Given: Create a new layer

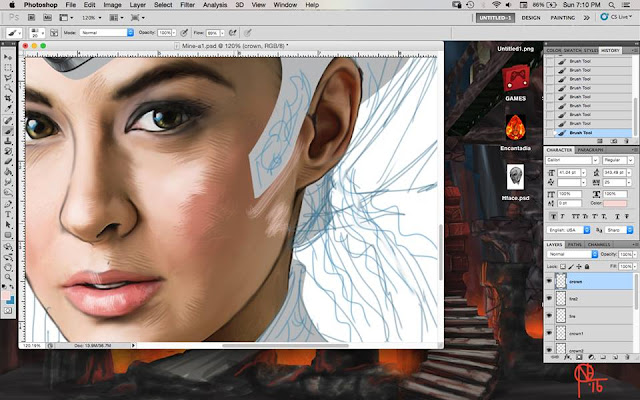Looking at the screenshot, I should pyautogui.click(x=616, y=357).
